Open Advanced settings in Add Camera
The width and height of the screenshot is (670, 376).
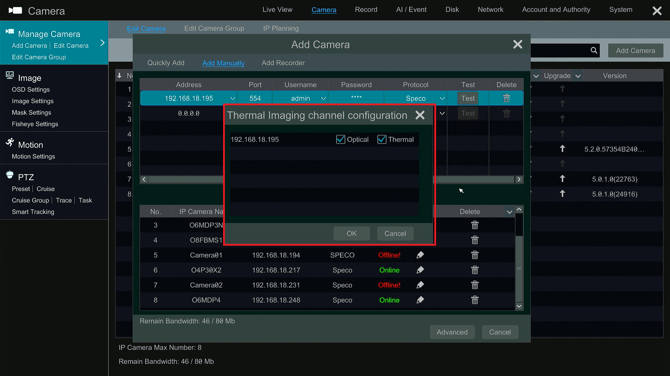(452, 332)
